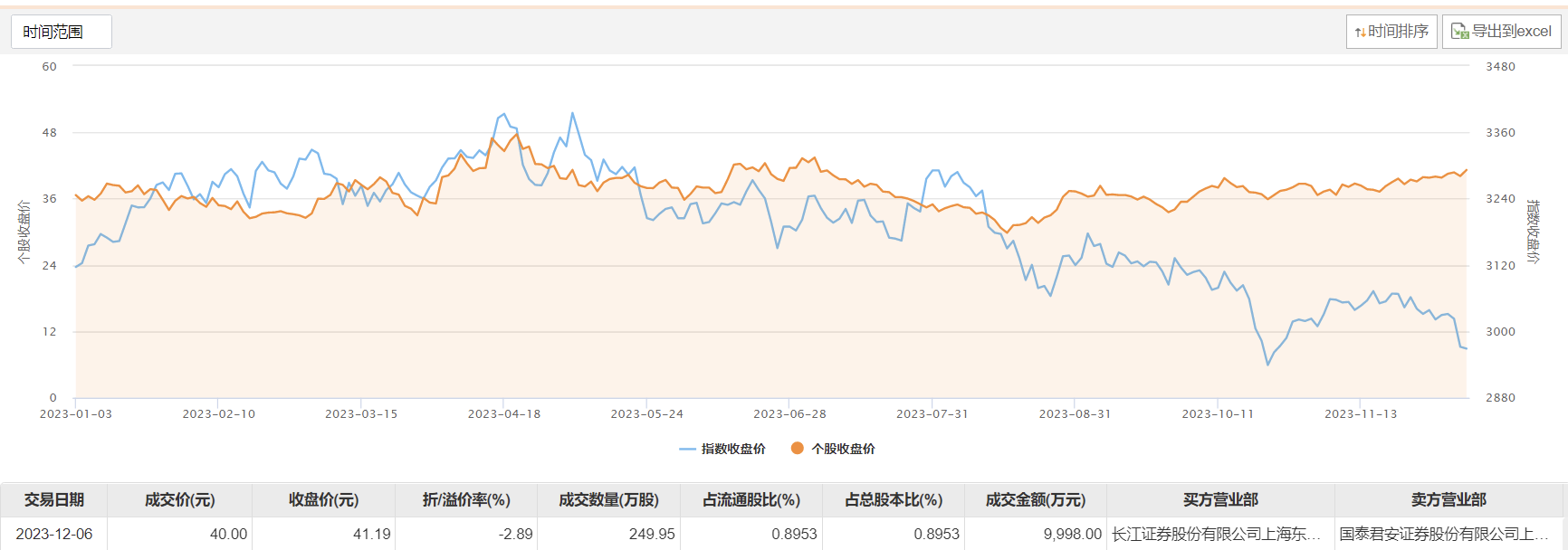
Task: Select the 9,998.00 amount cell
Action: point(1036,534)
